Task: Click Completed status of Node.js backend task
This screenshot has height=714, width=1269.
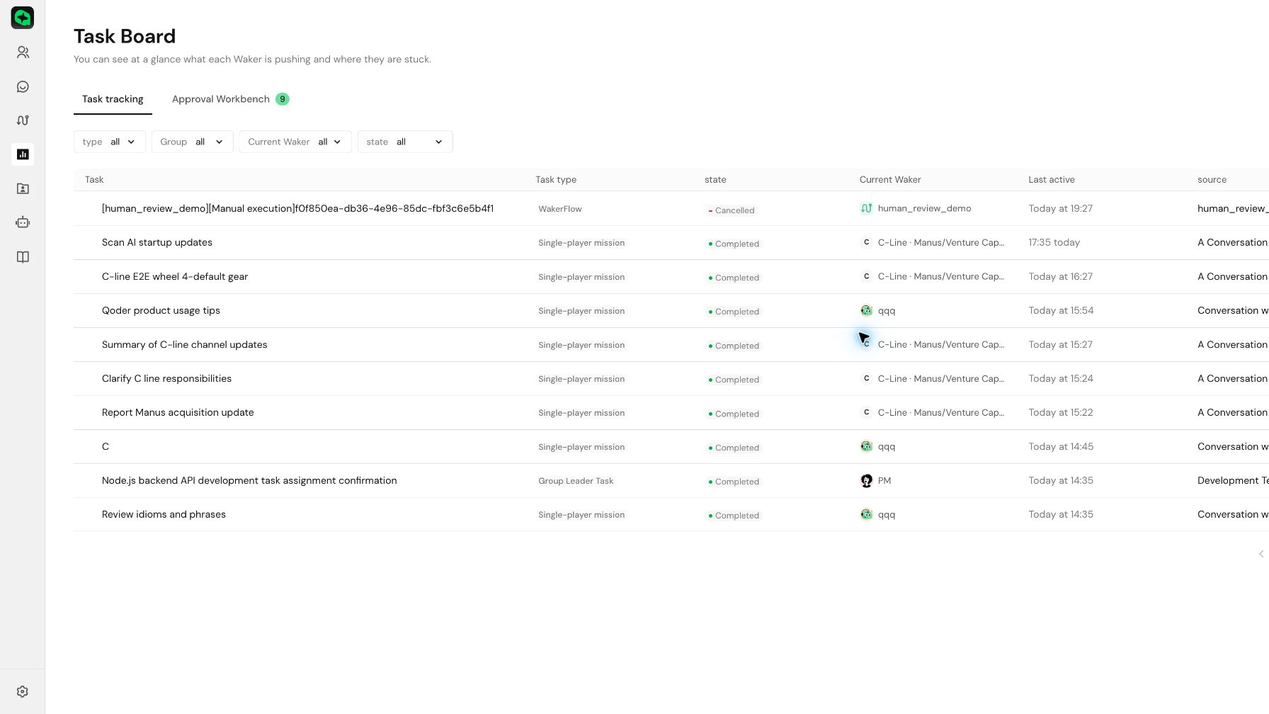Action: click(733, 482)
